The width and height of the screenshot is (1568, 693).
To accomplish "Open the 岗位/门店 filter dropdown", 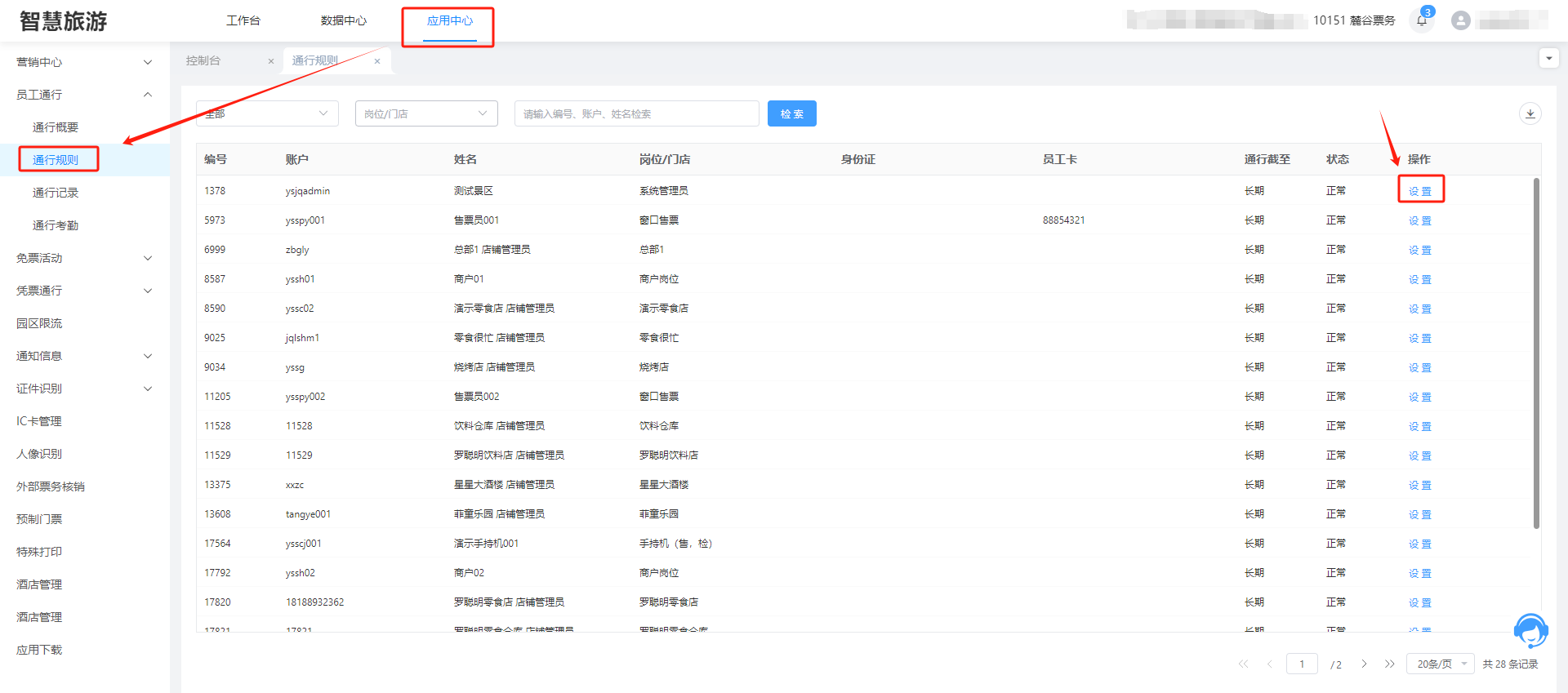I will (x=425, y=113).
